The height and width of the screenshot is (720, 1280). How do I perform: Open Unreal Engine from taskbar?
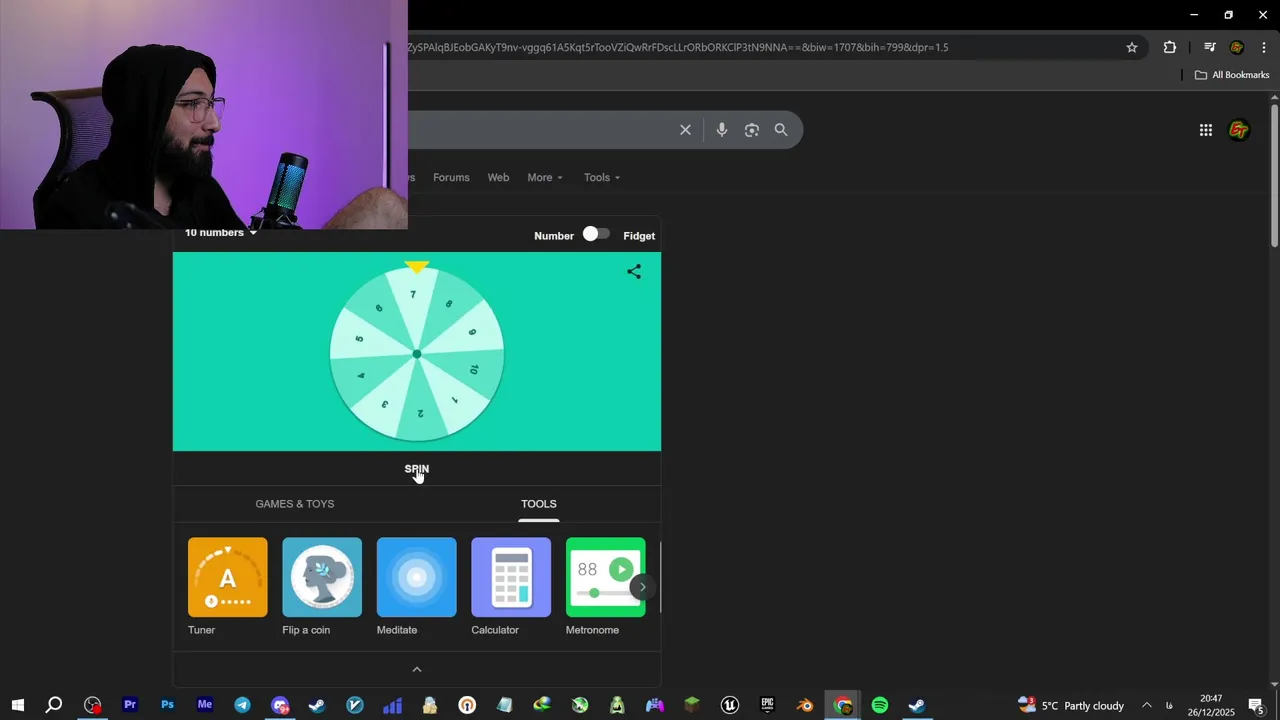pyautogui.click(x=730, y=705)
